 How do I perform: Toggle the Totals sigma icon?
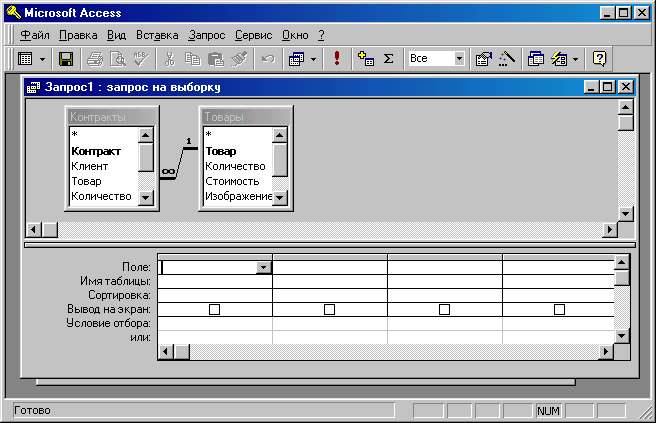tap(388, 59)
